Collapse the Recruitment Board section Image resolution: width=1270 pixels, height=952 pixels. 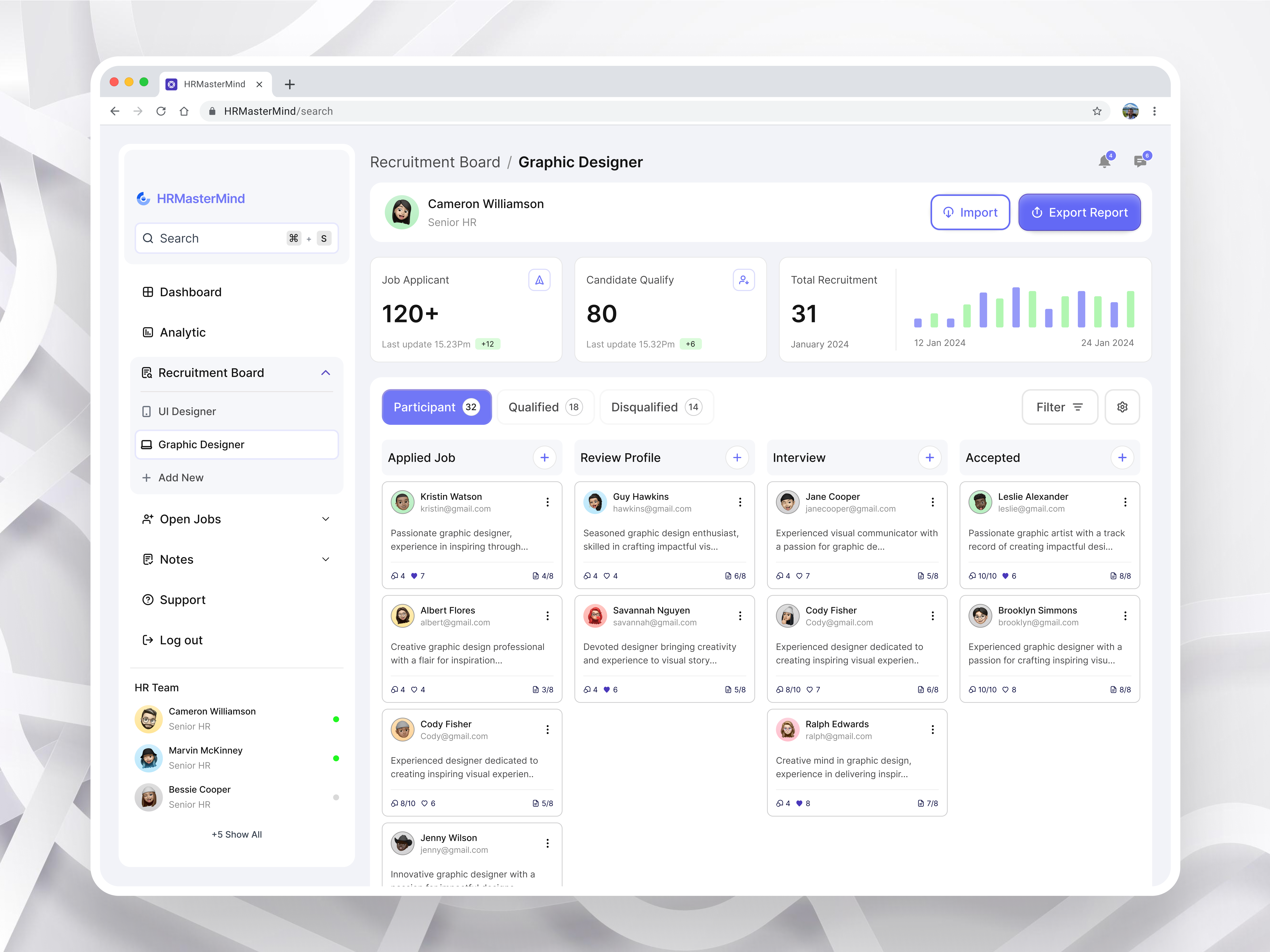click(x=326, y=373)
